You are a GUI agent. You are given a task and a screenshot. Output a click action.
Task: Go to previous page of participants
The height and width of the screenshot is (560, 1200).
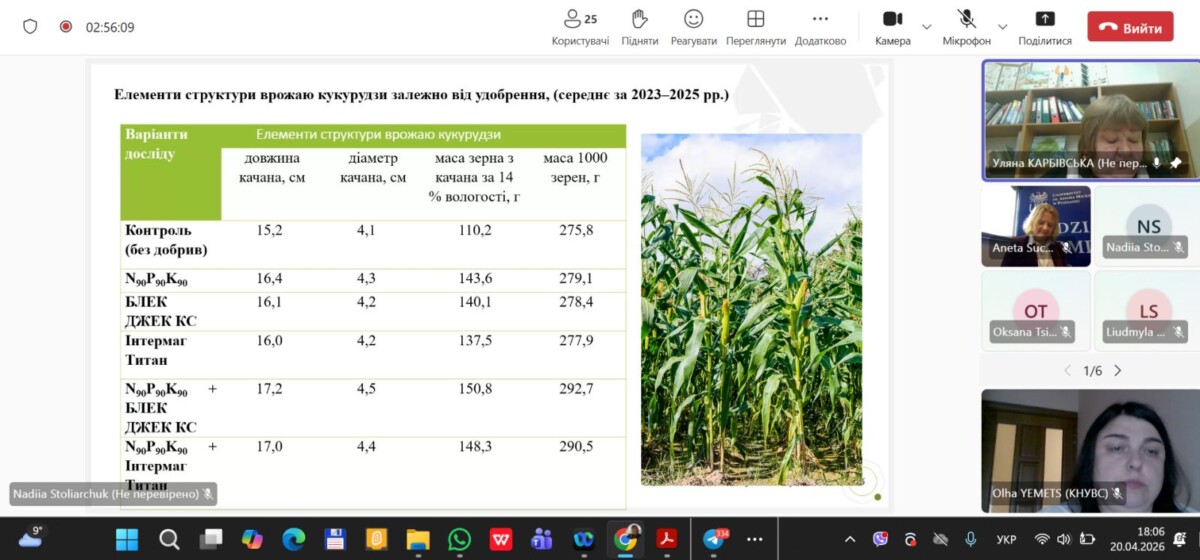coord(1067,371)
